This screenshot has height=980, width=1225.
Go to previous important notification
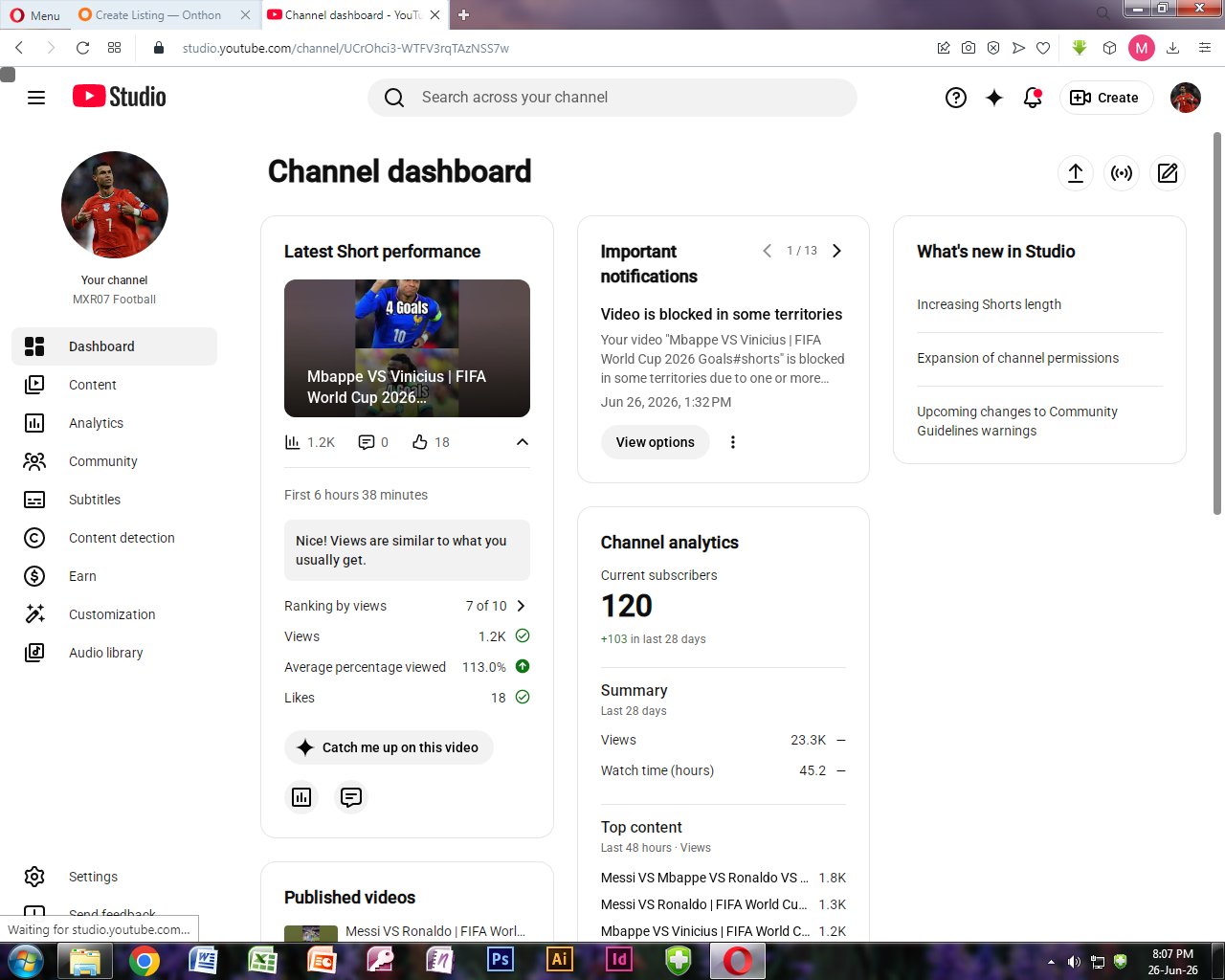pyautogui.click(x=767, y=251)
